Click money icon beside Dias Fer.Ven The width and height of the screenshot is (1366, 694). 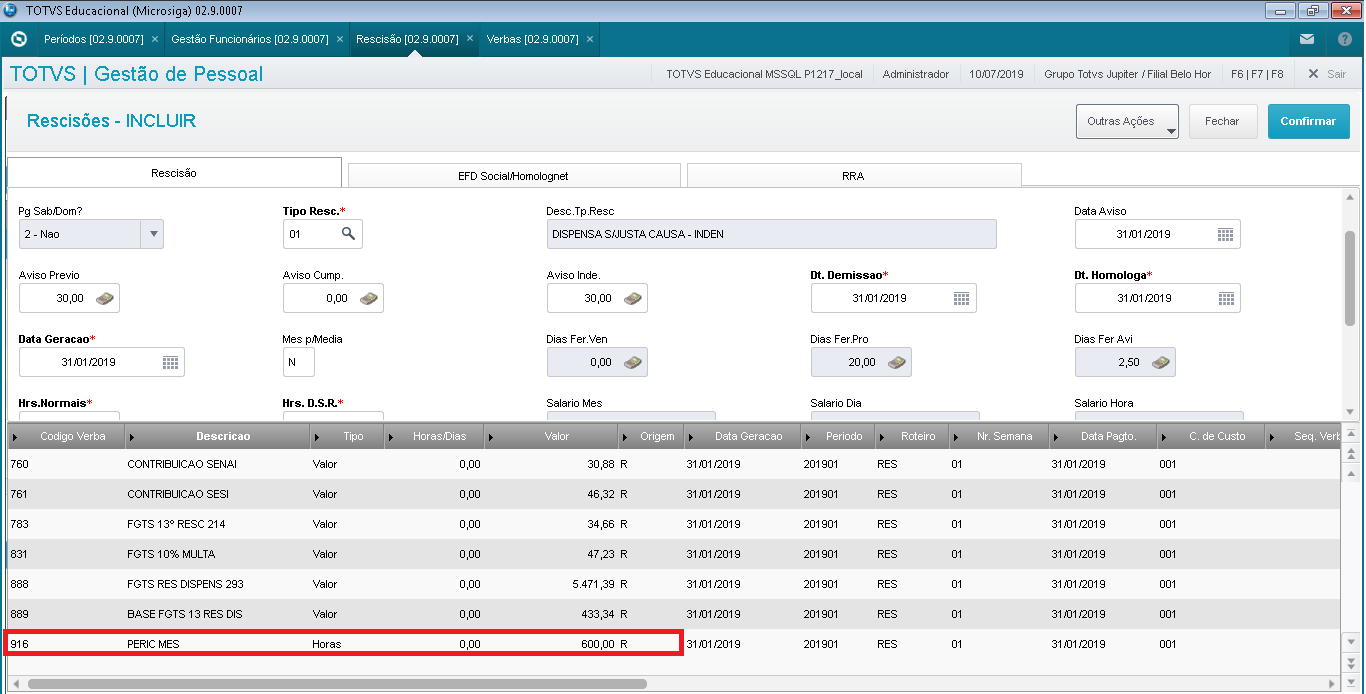(x=633, y=362)
